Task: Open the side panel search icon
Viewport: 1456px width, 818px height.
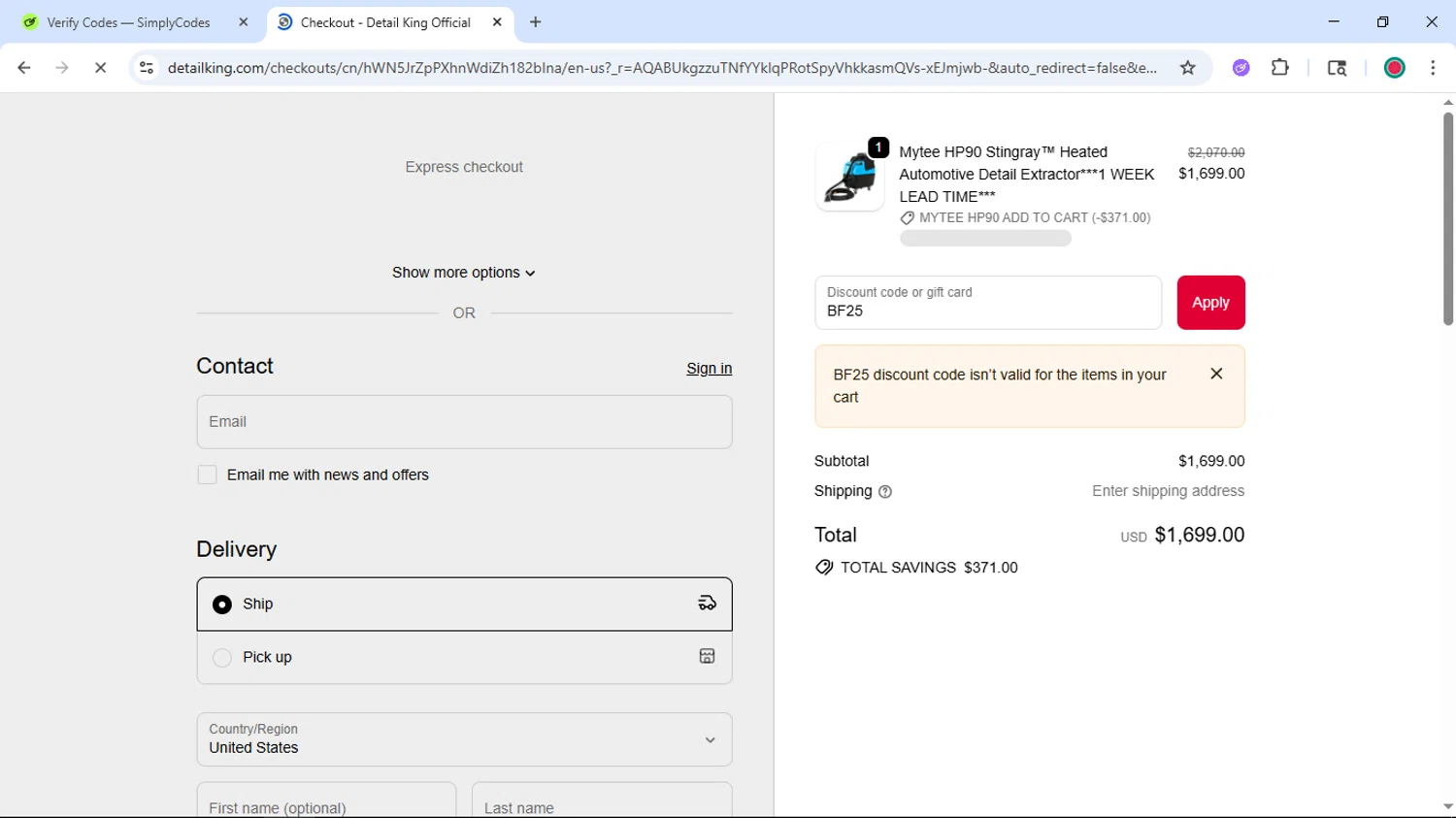Action: coord(1337,68)
